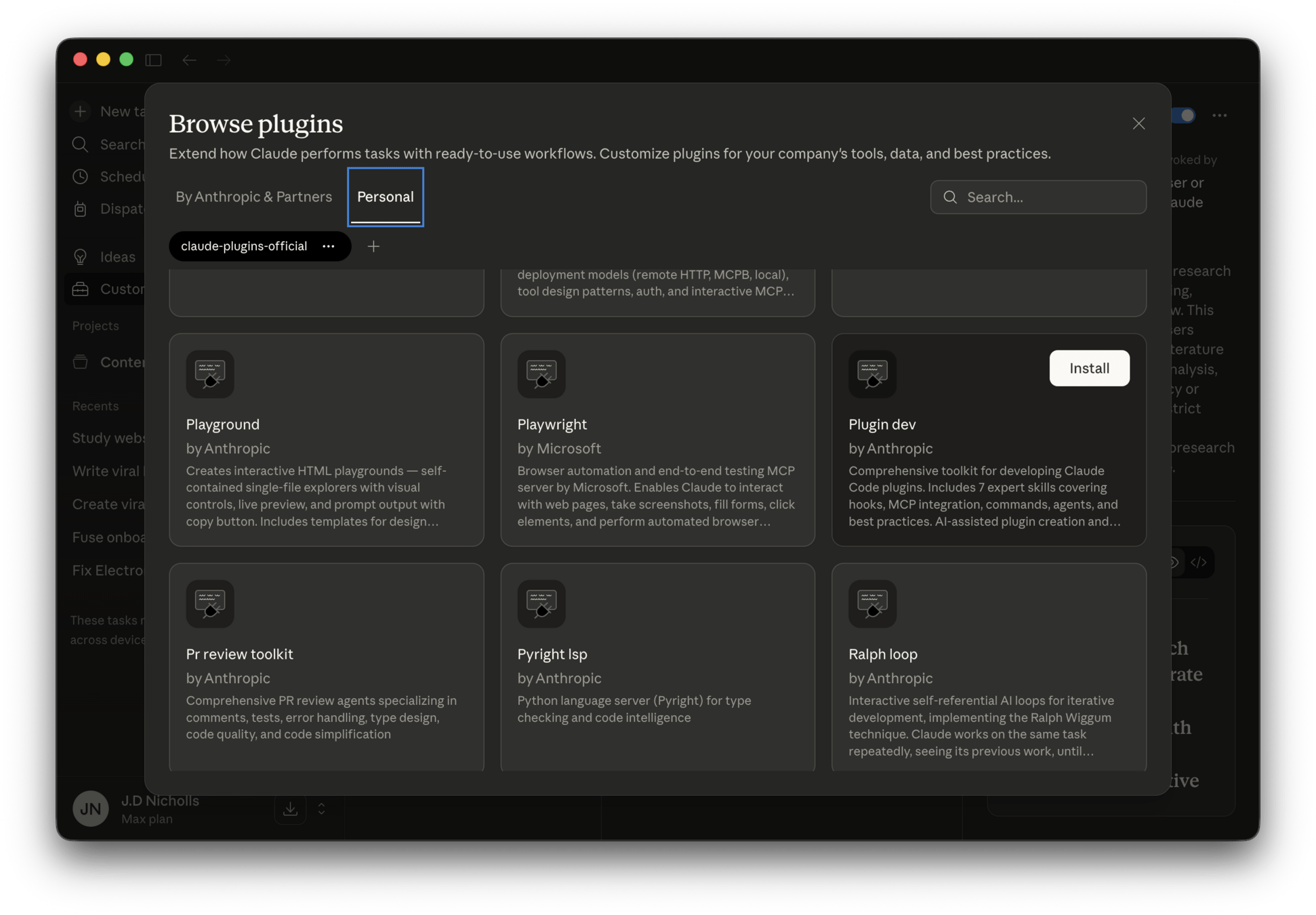Click the plus icon to add marketplace
This screenshot has height=915, width=1316.
373,247
